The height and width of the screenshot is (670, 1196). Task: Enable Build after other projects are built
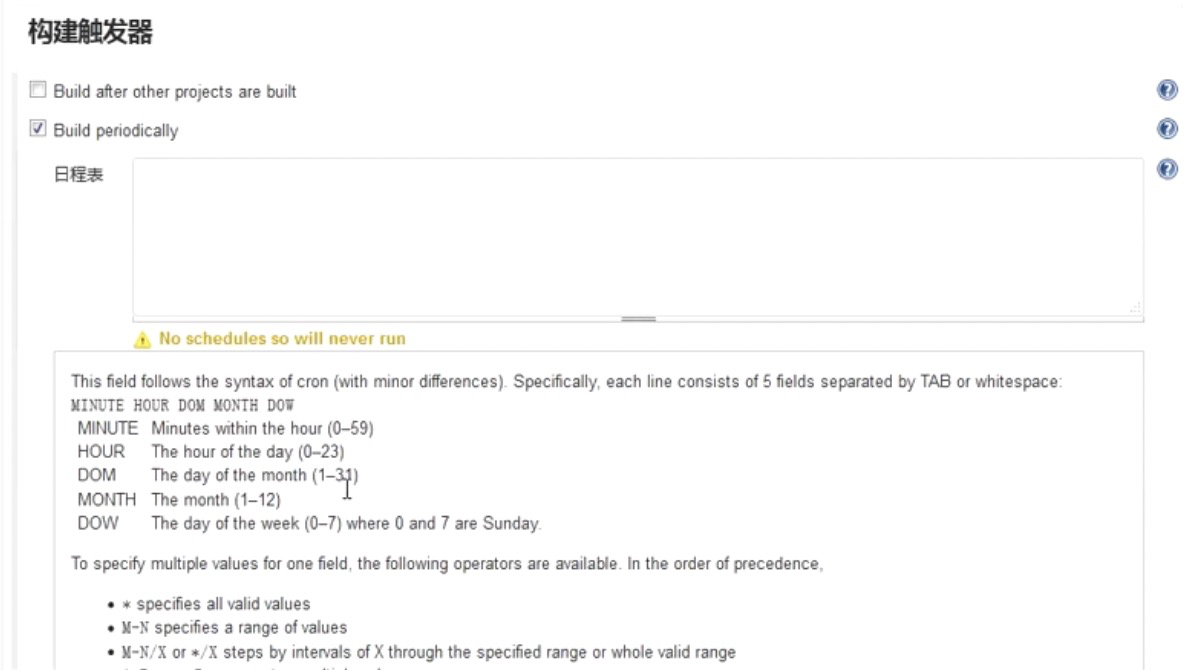pyautogui.click(x=38, y=91)
